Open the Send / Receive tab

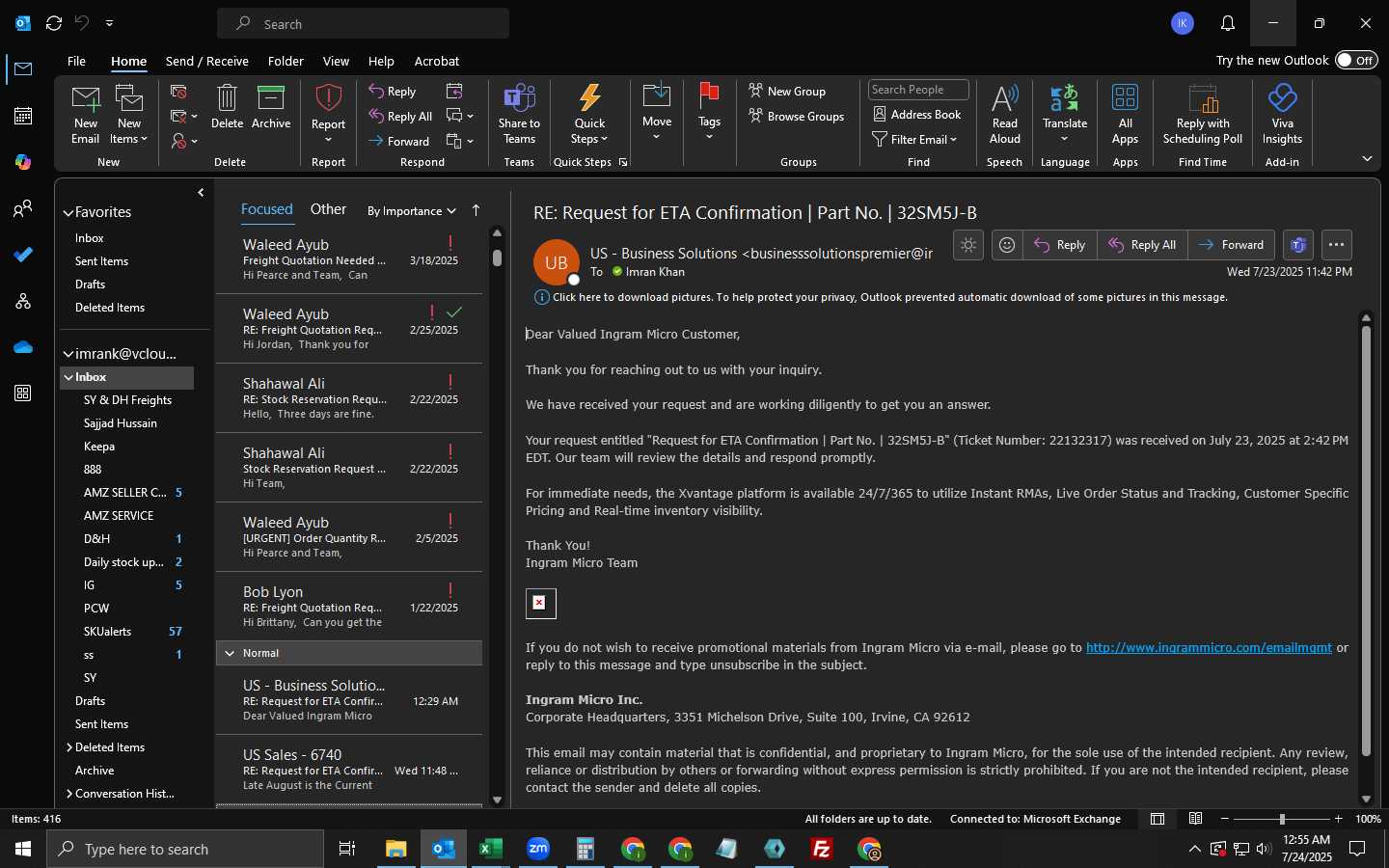(207, 61)
